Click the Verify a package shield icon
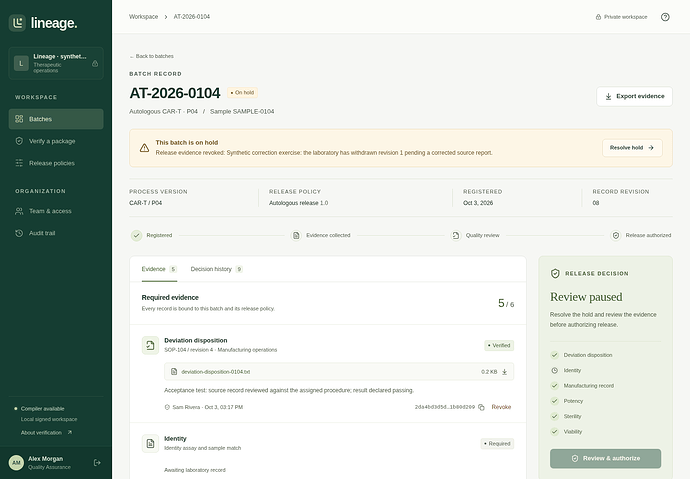Screen dimensions: 690x479 pyautogui.click(x=19, y=141)
